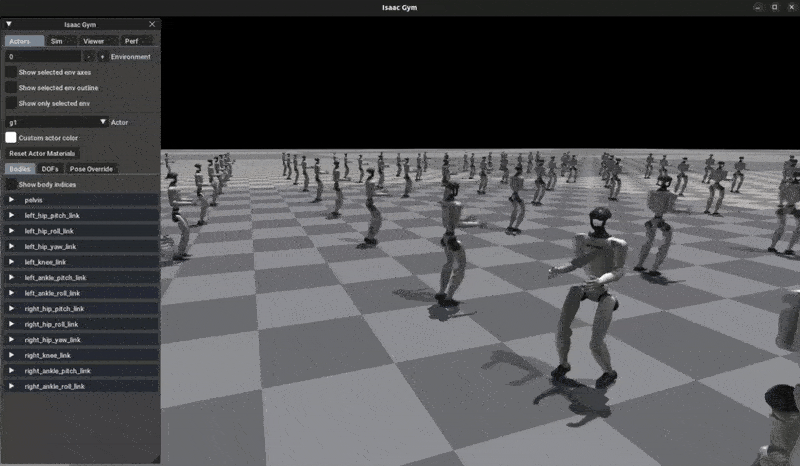The width and height of the screenshot is (800, 466).
Task: Click the Reset Actor Materials button
Action: tap(42, 153)
